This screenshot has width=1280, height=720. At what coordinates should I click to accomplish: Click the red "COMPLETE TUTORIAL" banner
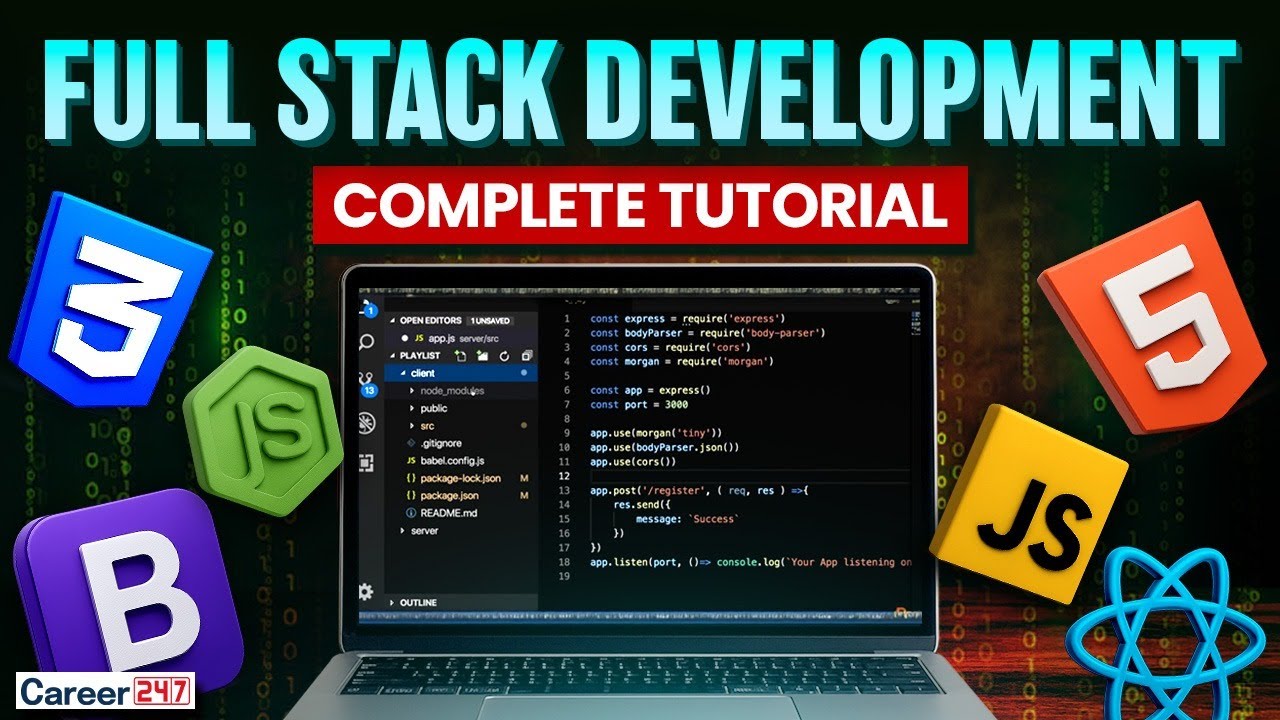[x=640, y=205]
